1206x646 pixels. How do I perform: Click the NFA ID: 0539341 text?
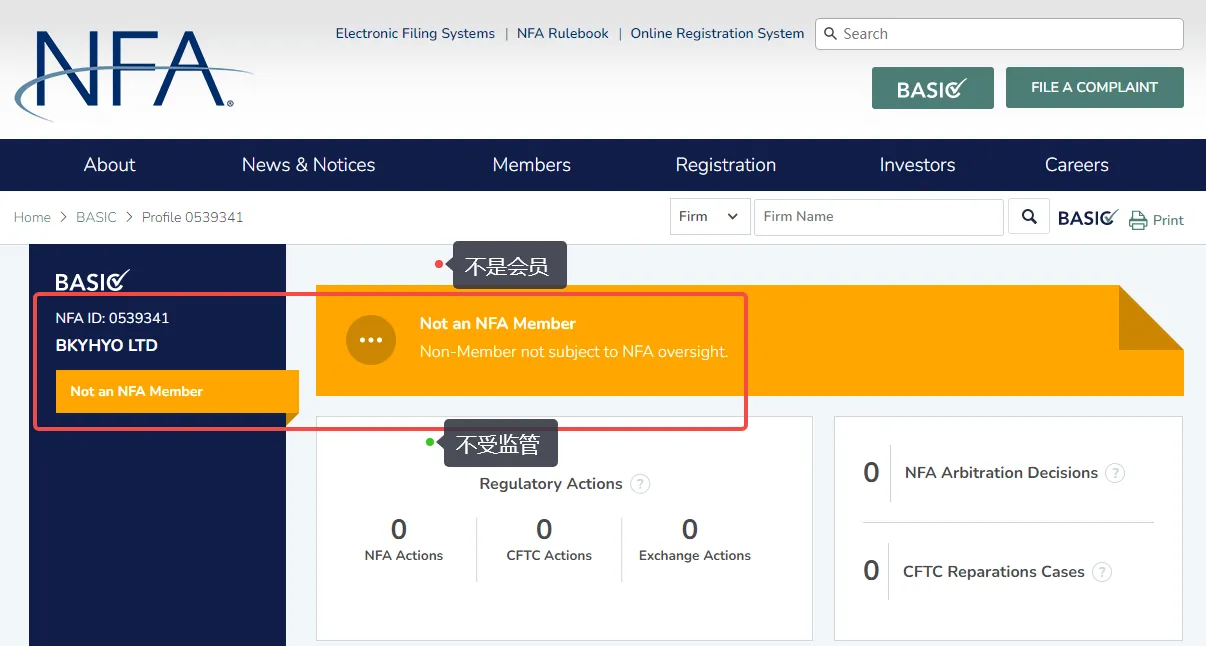click(x=112, y=318)
